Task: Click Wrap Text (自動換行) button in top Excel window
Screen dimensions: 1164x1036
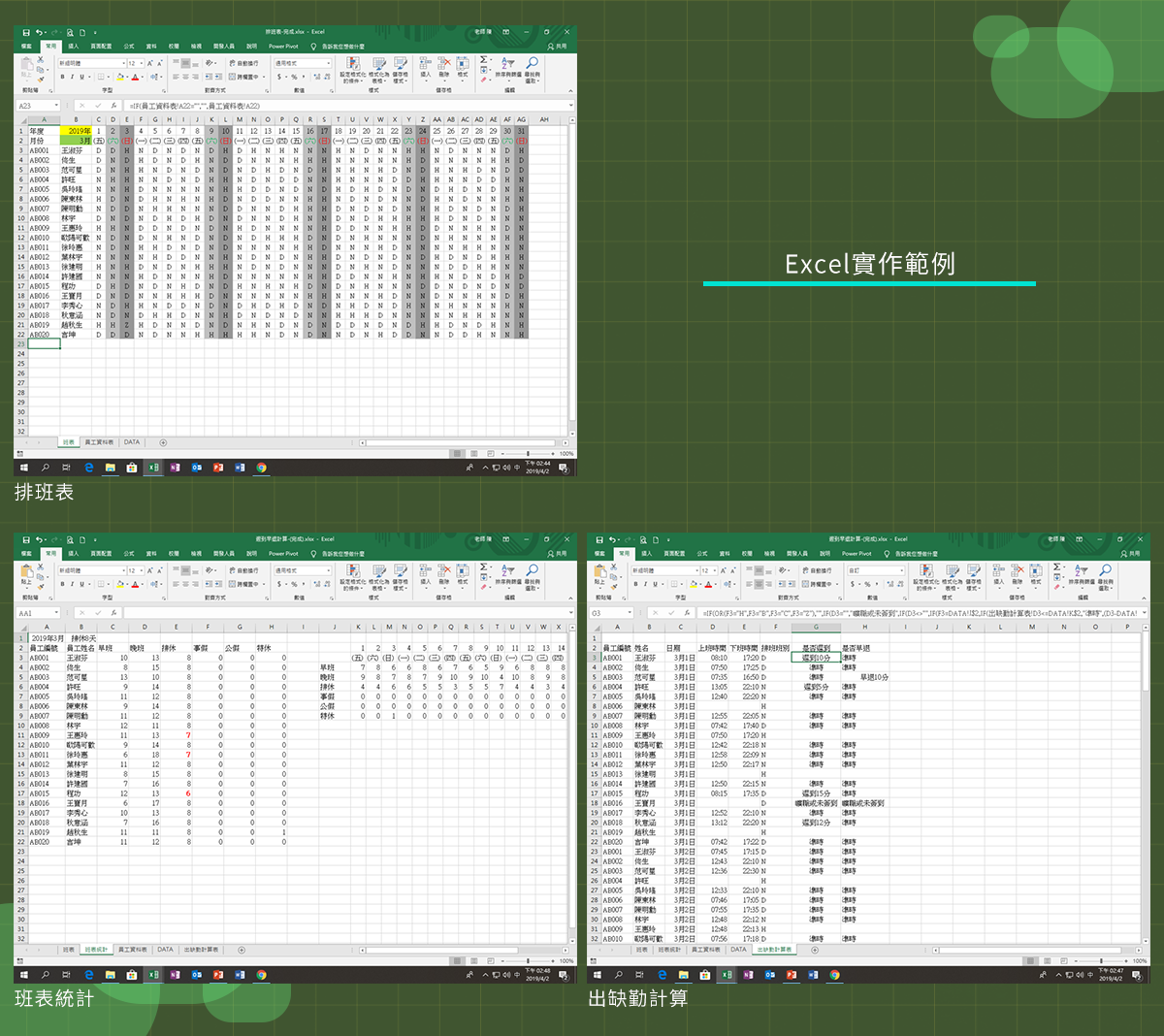Action: click(242, 64)
